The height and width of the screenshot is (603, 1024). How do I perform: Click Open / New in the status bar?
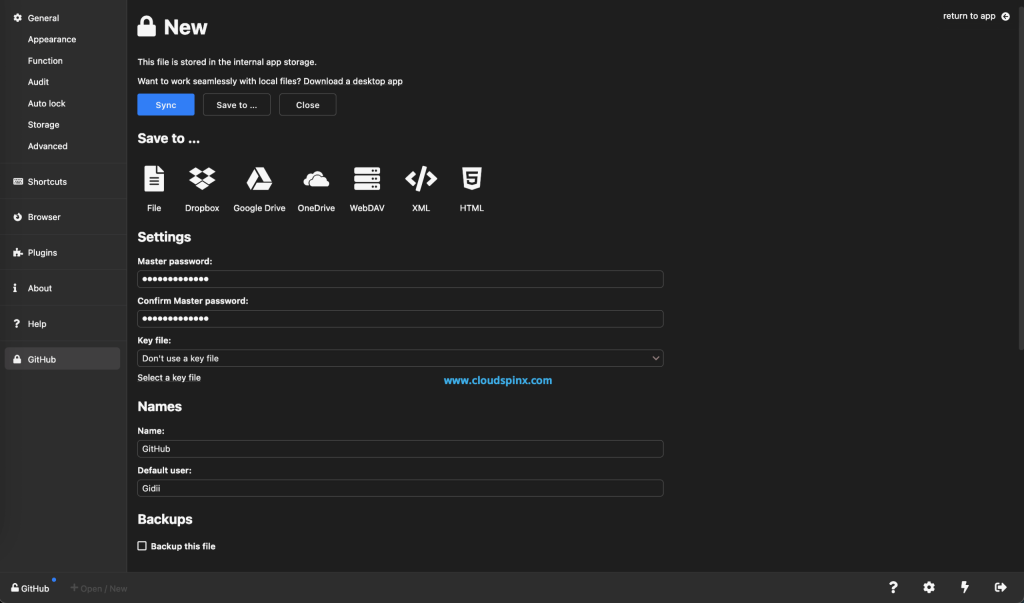point(98,588)
